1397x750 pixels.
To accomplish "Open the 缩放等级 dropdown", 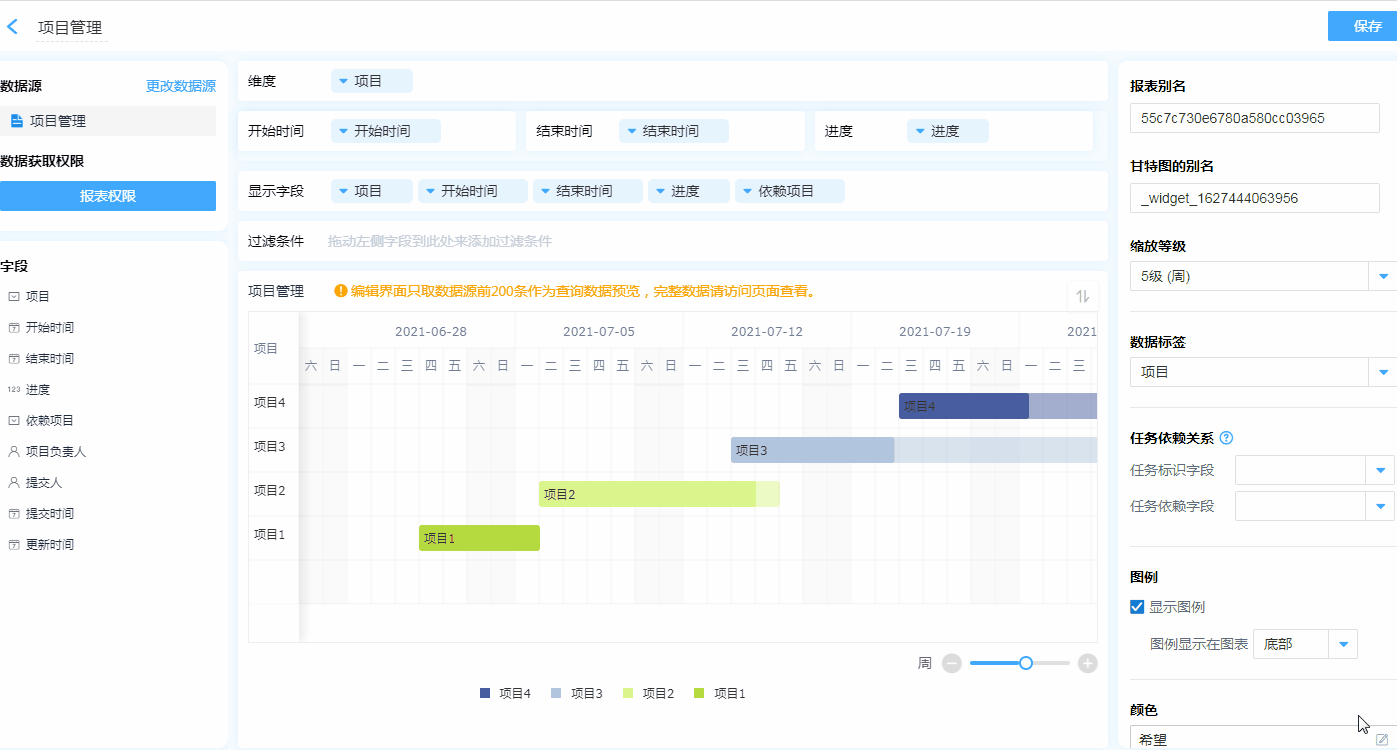I will [x=1383, y=276].
